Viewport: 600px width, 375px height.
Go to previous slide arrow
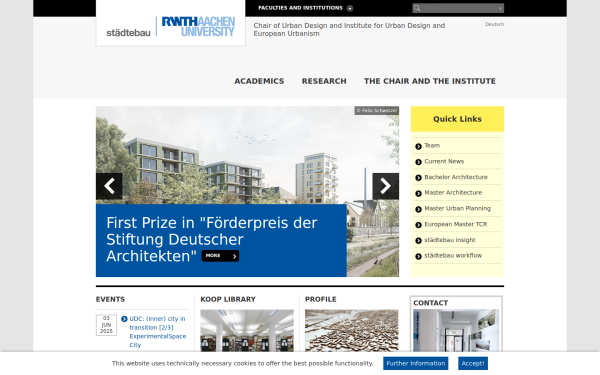[109, 186]
